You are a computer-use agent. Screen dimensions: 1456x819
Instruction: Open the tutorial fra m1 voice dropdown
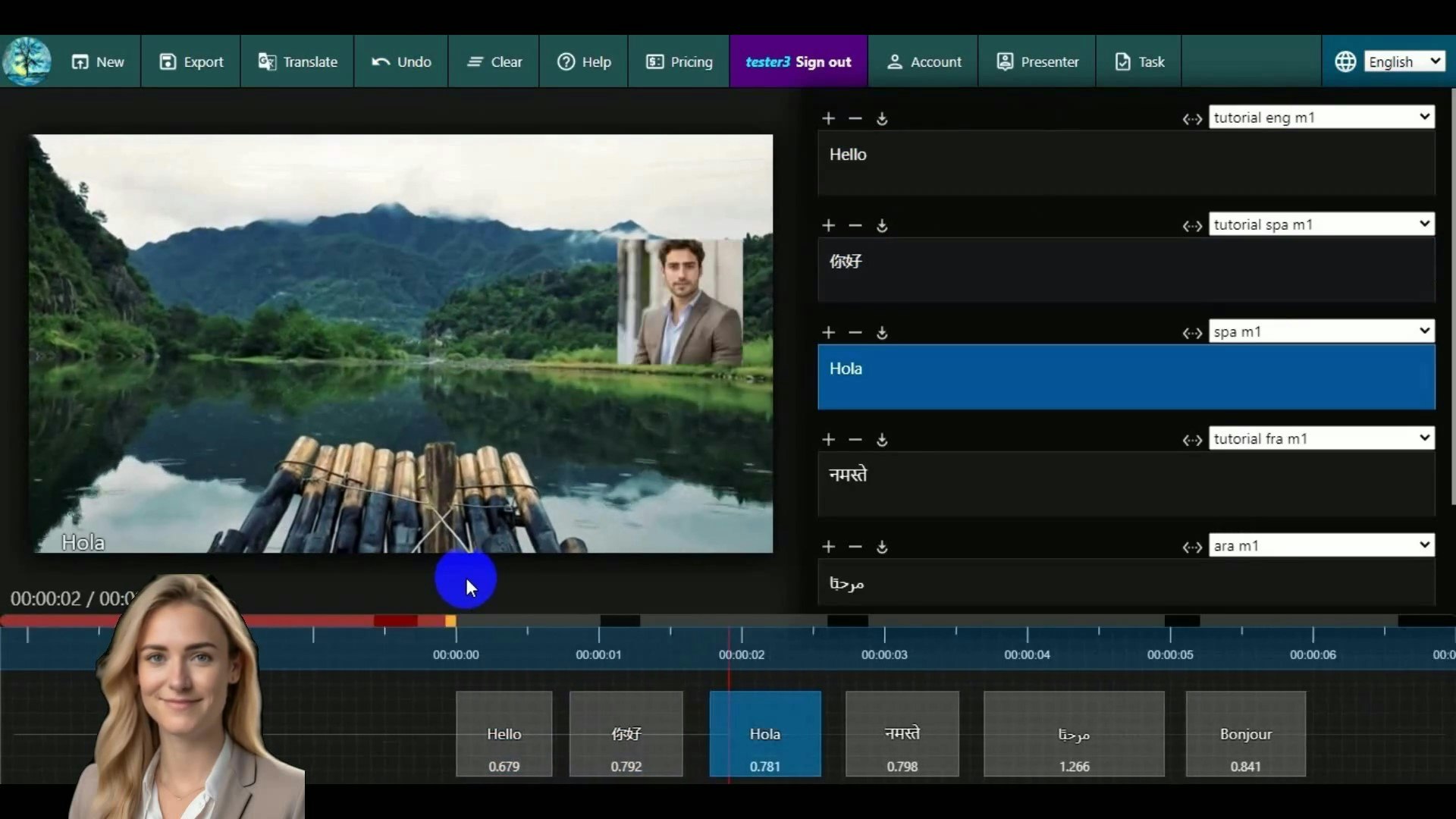point(1321,438)
